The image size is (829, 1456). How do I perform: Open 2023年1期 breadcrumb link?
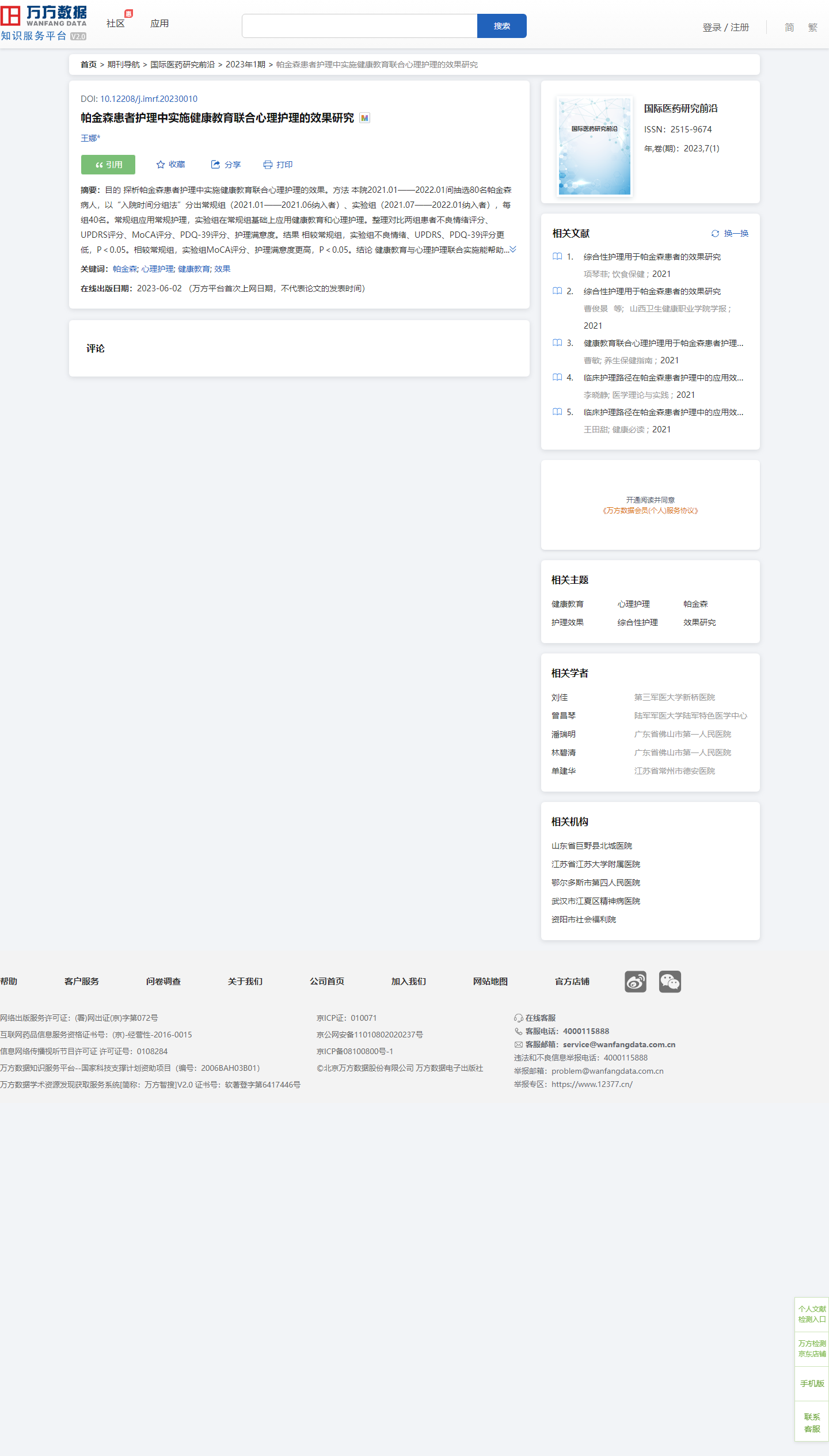click(246, 64)
